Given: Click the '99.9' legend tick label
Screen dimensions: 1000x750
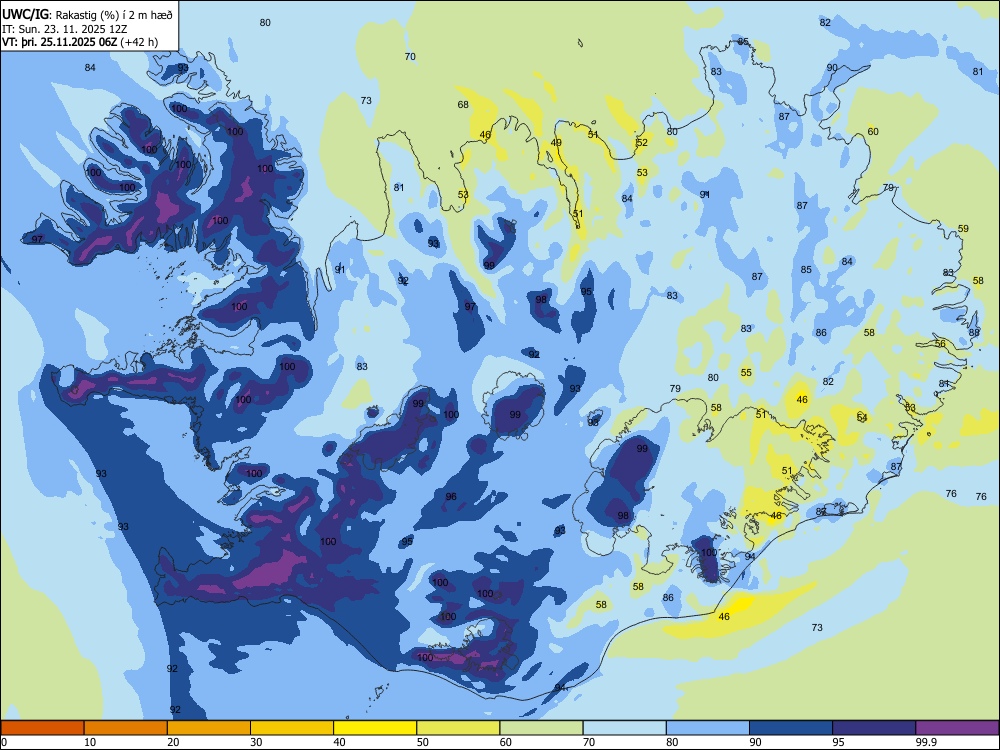Looking at the screenshot, I should tap(926, 742).
